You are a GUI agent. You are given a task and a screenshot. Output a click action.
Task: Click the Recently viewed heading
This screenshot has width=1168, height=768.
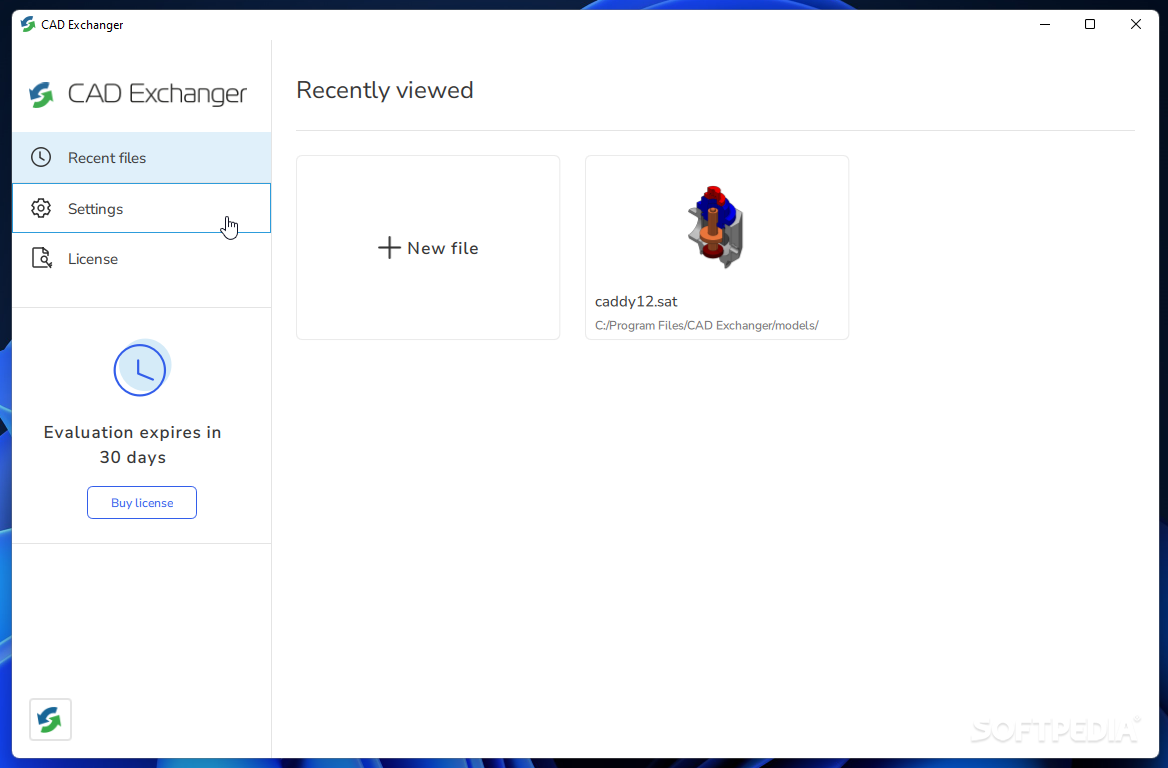385,90
